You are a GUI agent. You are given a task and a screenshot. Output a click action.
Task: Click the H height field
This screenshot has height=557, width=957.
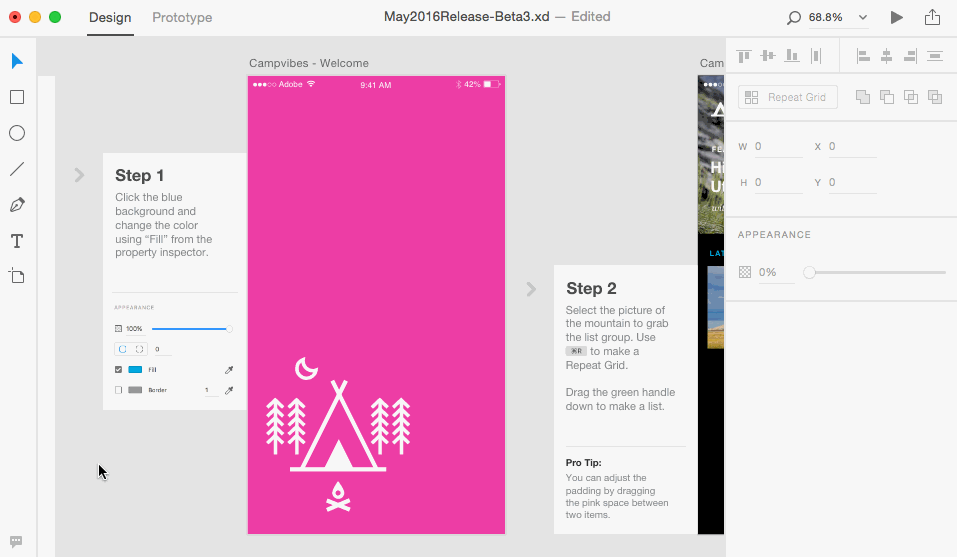coord(778,182)
